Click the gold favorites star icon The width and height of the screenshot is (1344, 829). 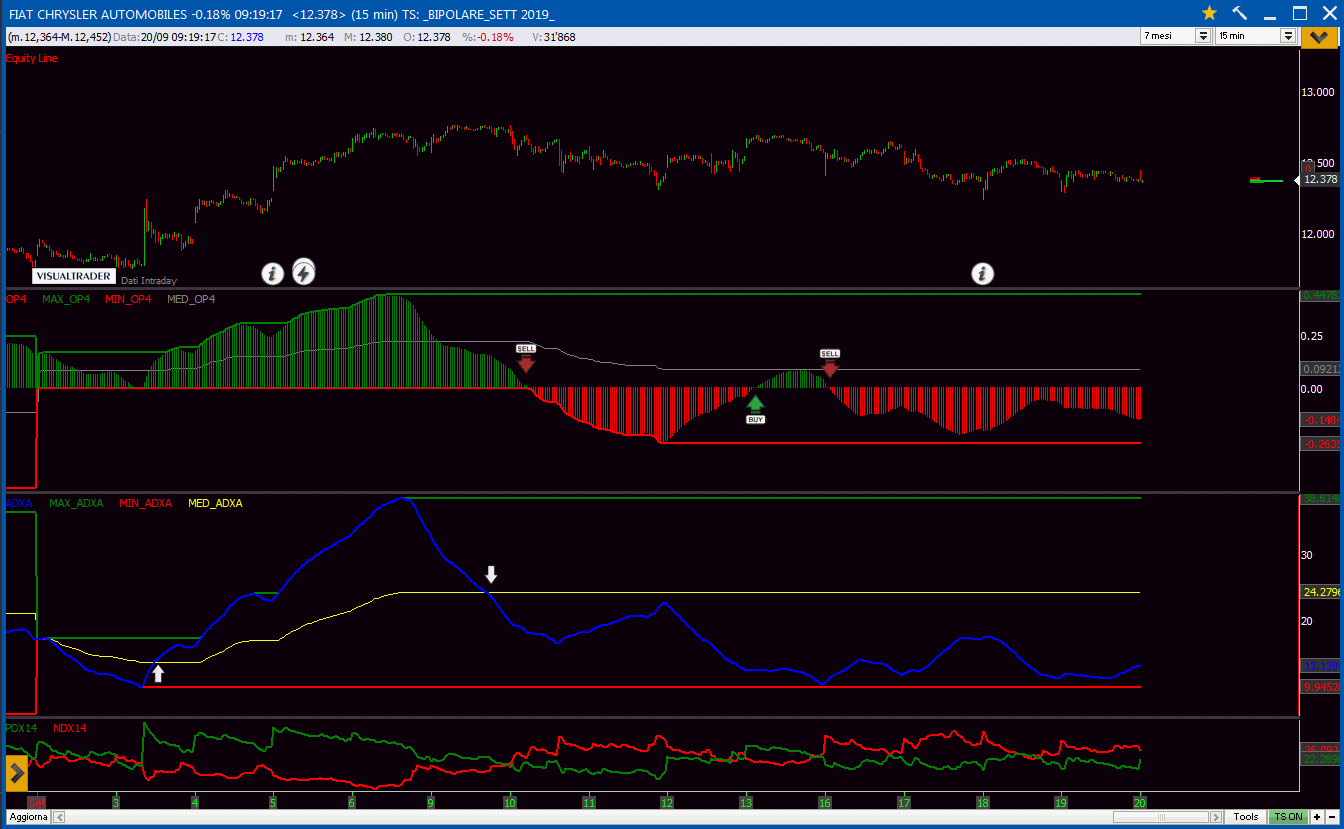(x=1209, y=13)
